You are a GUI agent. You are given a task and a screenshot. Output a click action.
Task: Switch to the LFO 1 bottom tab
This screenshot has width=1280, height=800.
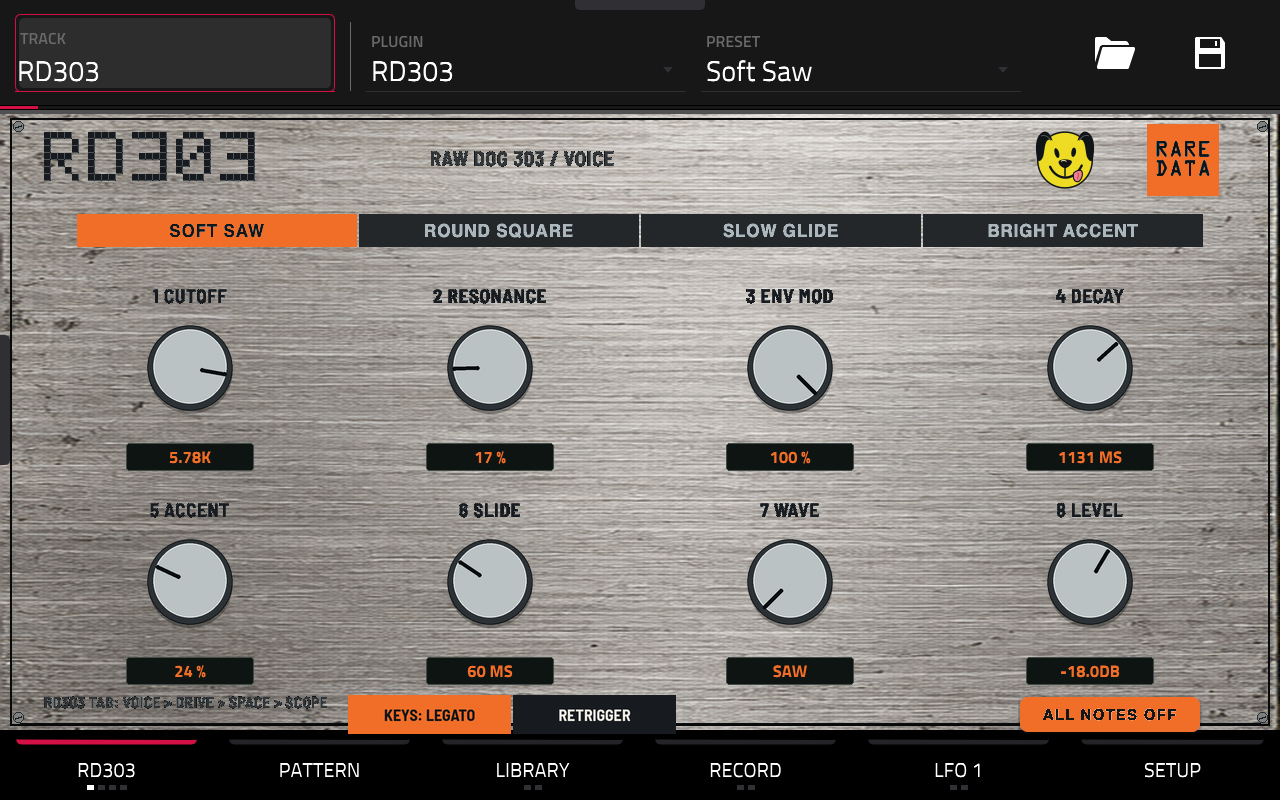958,768
